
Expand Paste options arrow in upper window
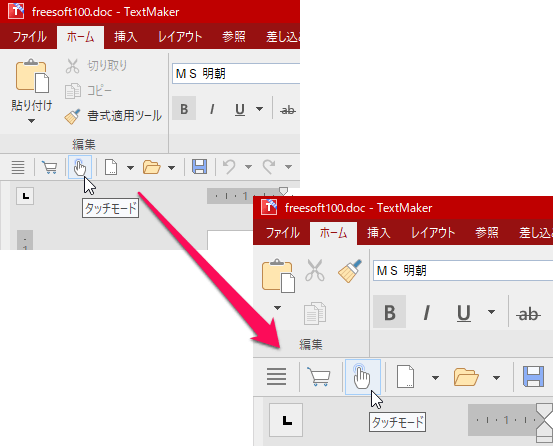click(31, 121)
